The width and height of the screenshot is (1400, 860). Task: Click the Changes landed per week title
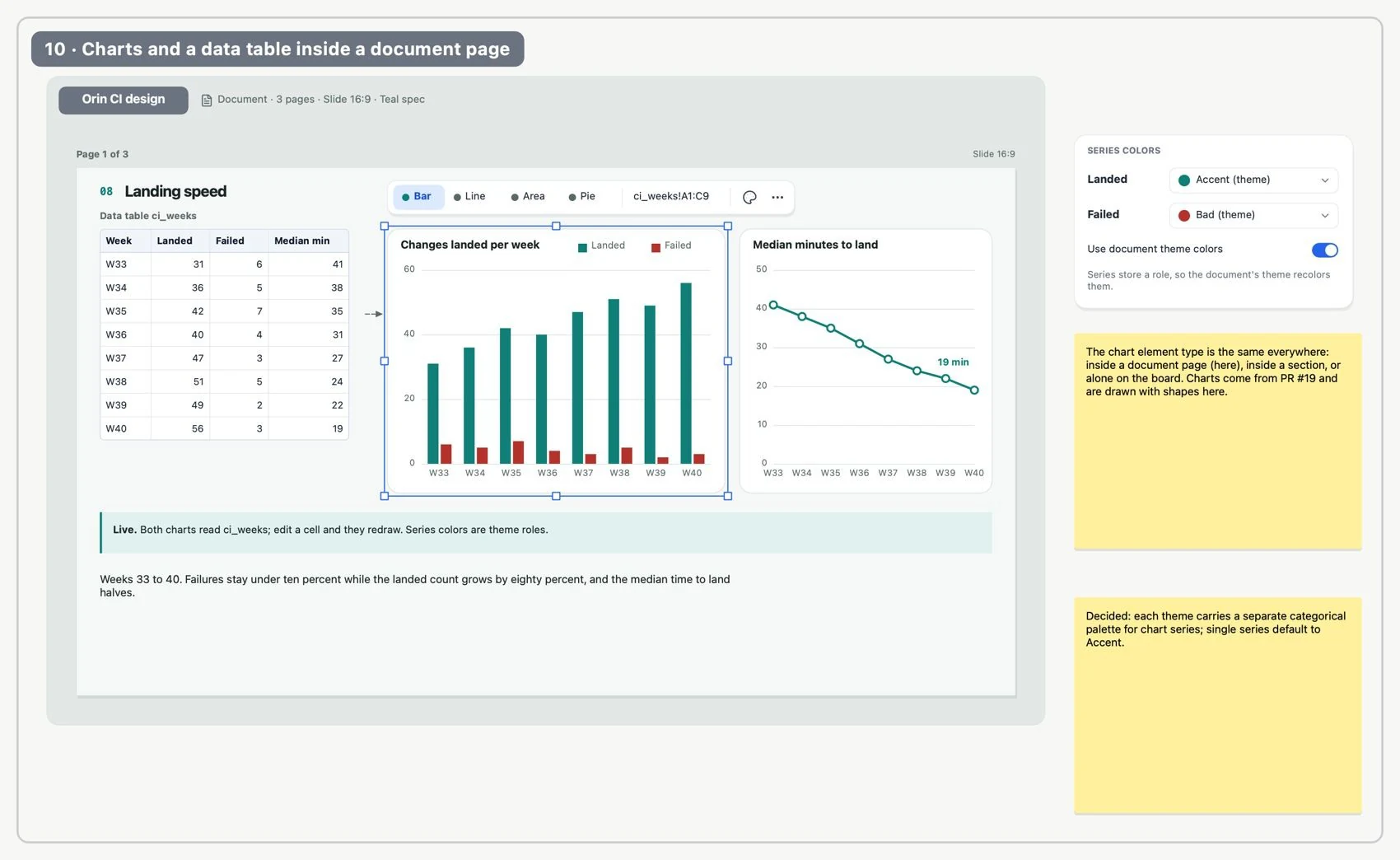(469, 245)
